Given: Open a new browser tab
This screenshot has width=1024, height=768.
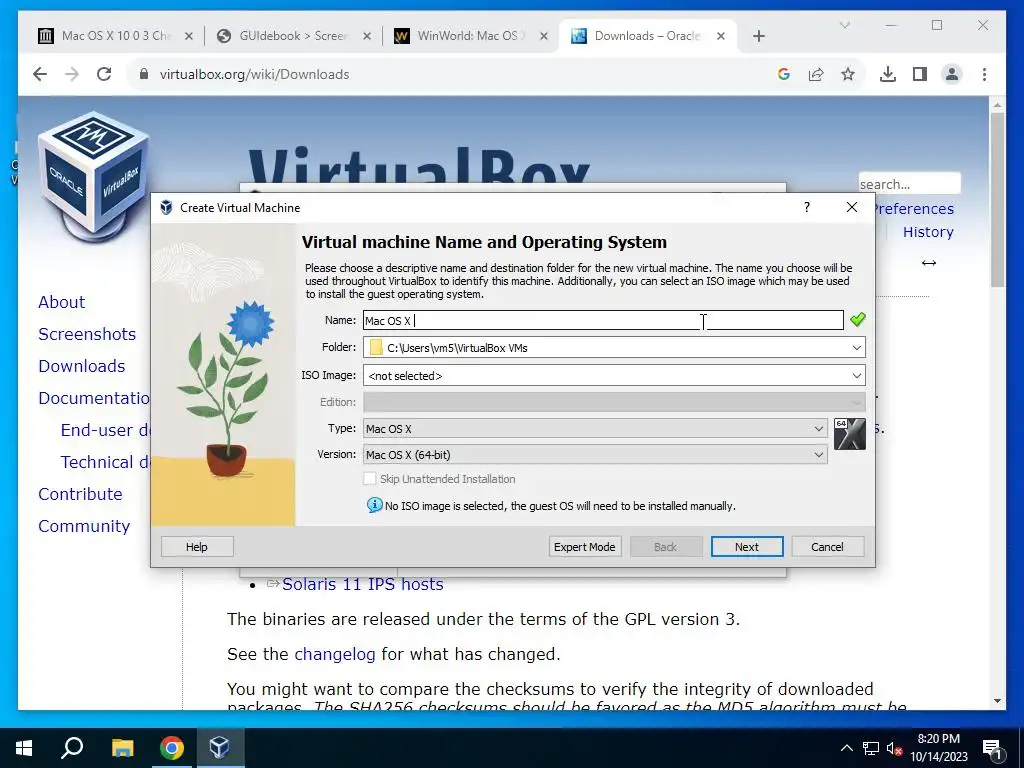Looking at the screenshot, I should tap(758, 36).
